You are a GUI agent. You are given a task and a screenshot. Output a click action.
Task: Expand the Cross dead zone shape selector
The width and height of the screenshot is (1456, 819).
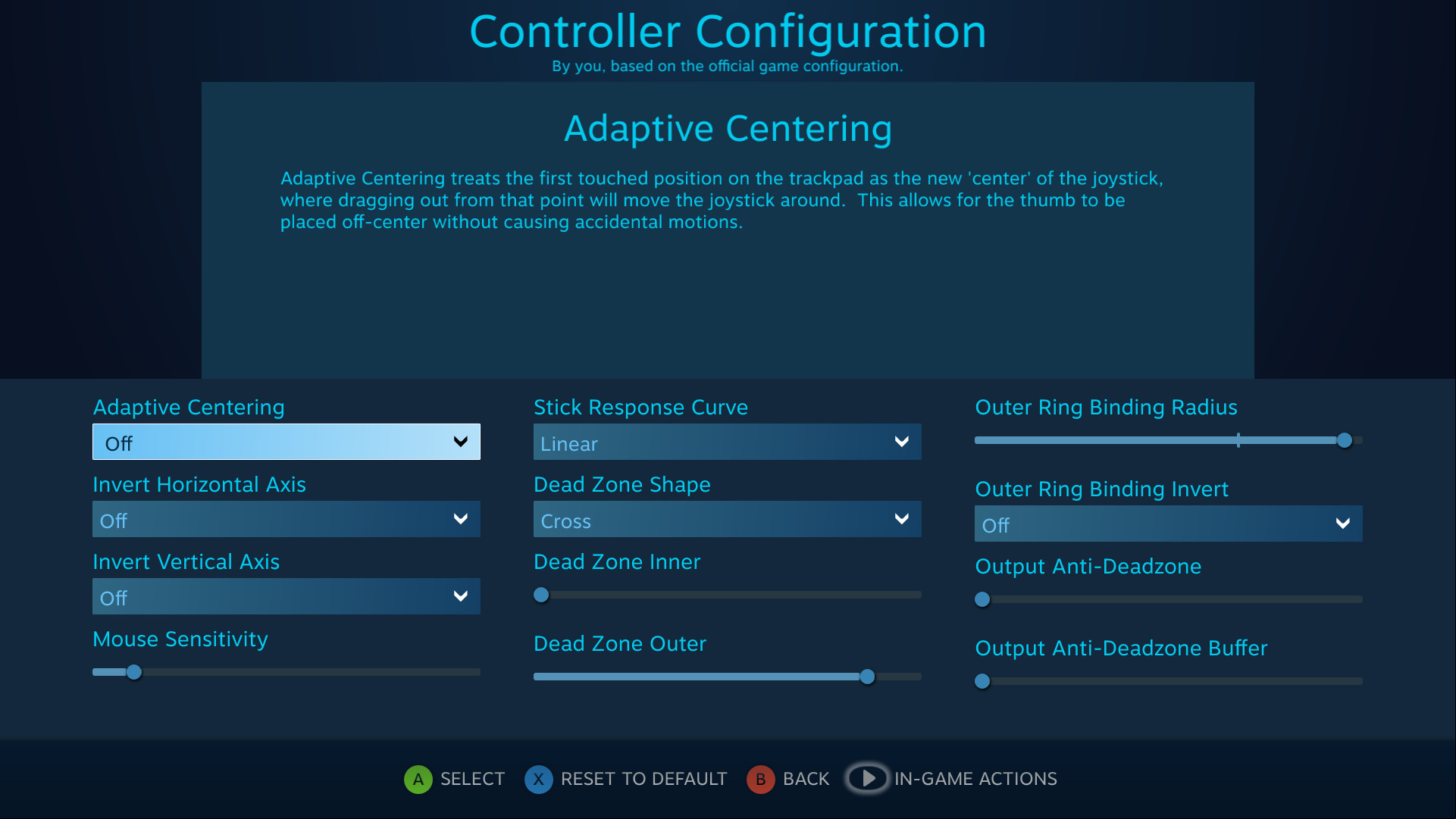[x=728, y=519]
